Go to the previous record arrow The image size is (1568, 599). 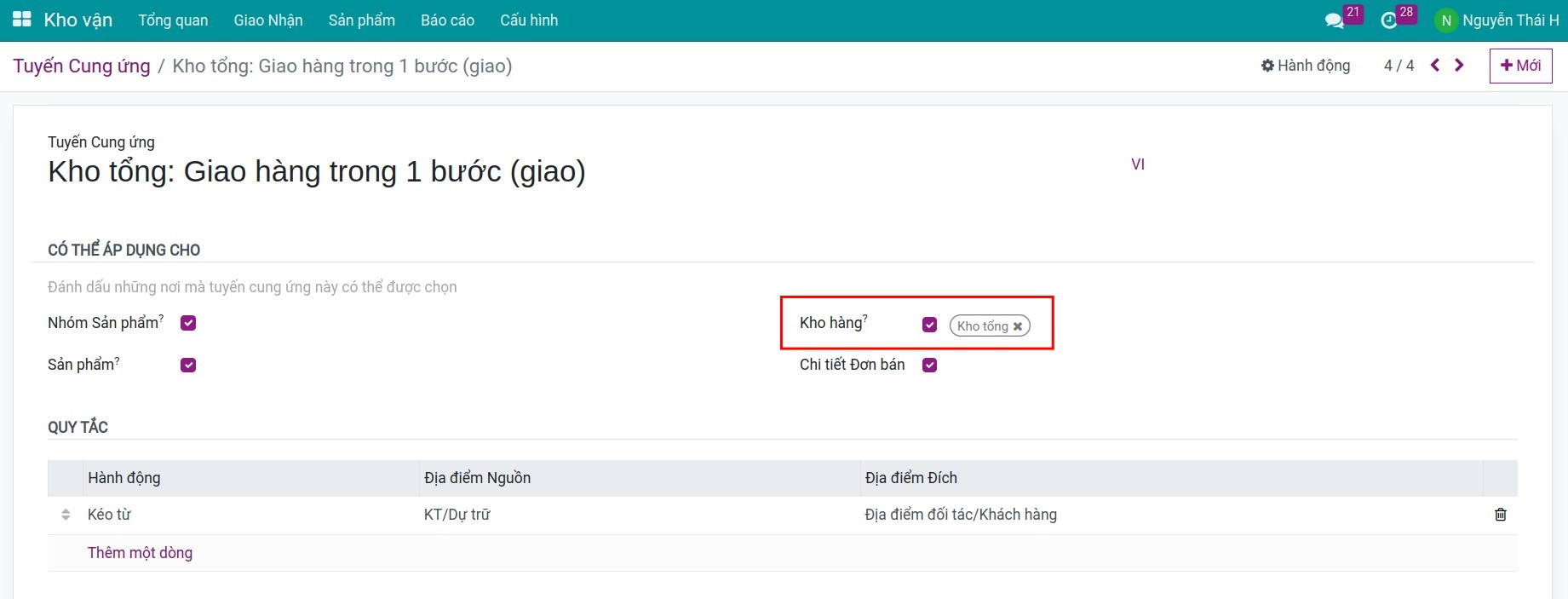[x=1435, y=66]
